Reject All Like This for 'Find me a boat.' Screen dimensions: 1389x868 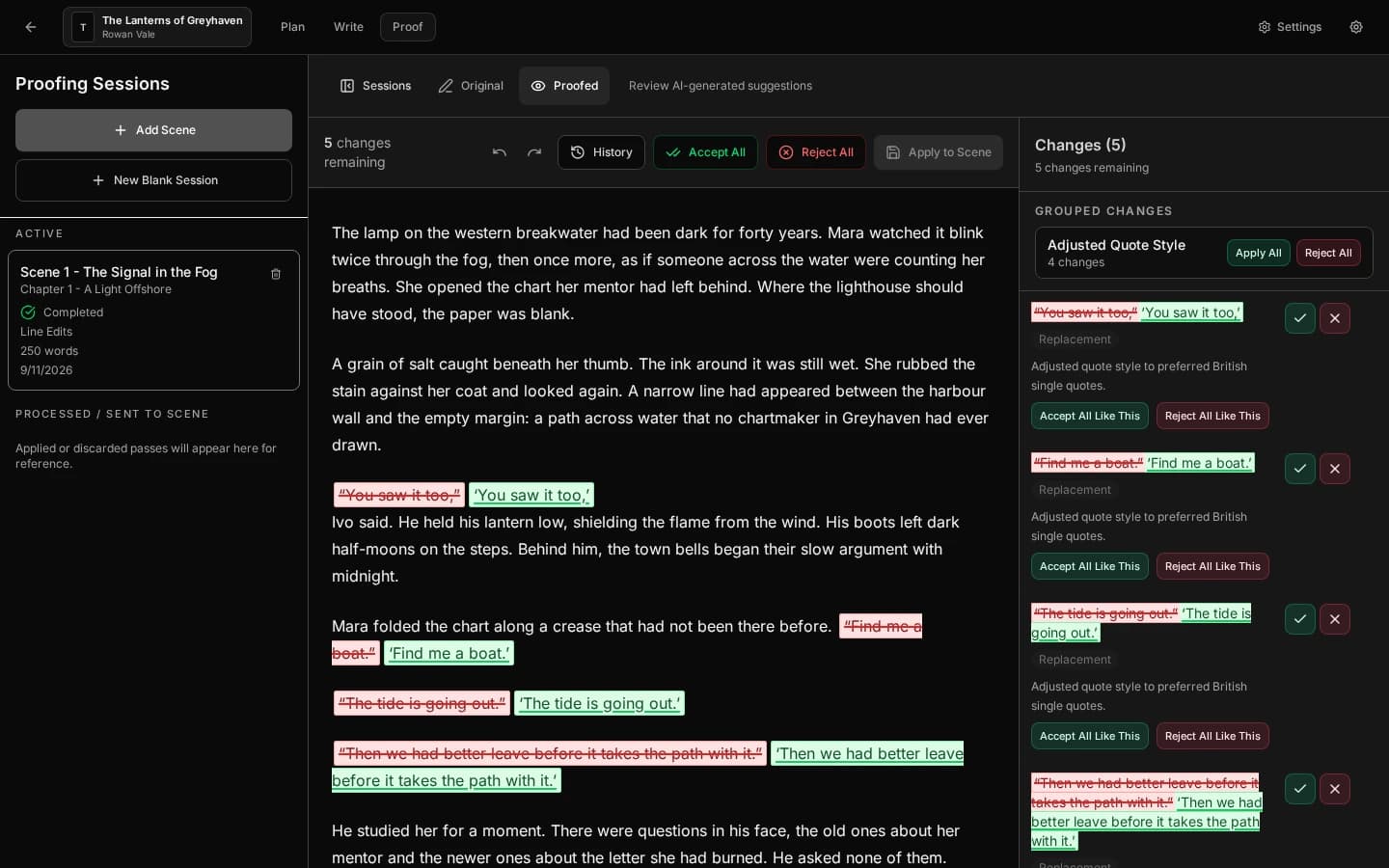1212,566
